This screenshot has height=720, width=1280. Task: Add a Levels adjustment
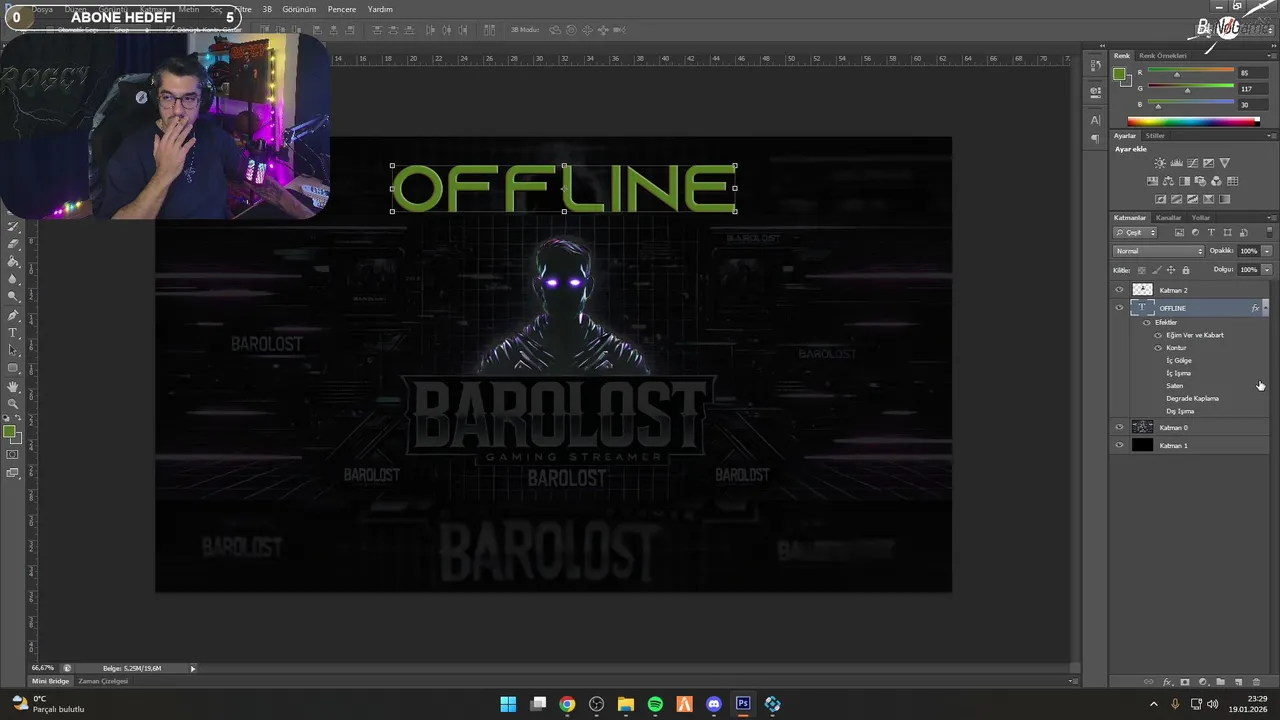click(x=1176, y=163)
